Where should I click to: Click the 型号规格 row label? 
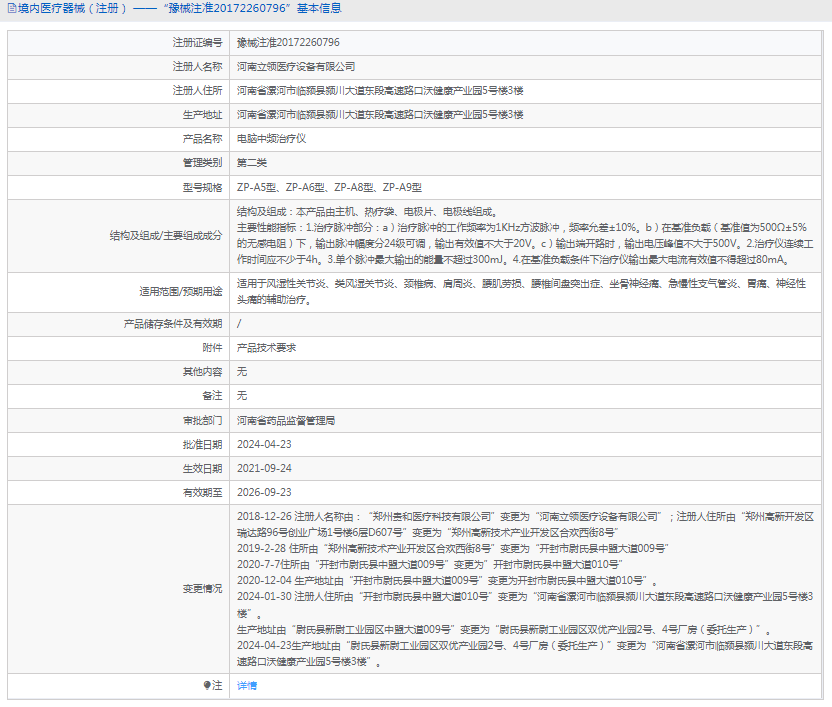pos(202,187)
